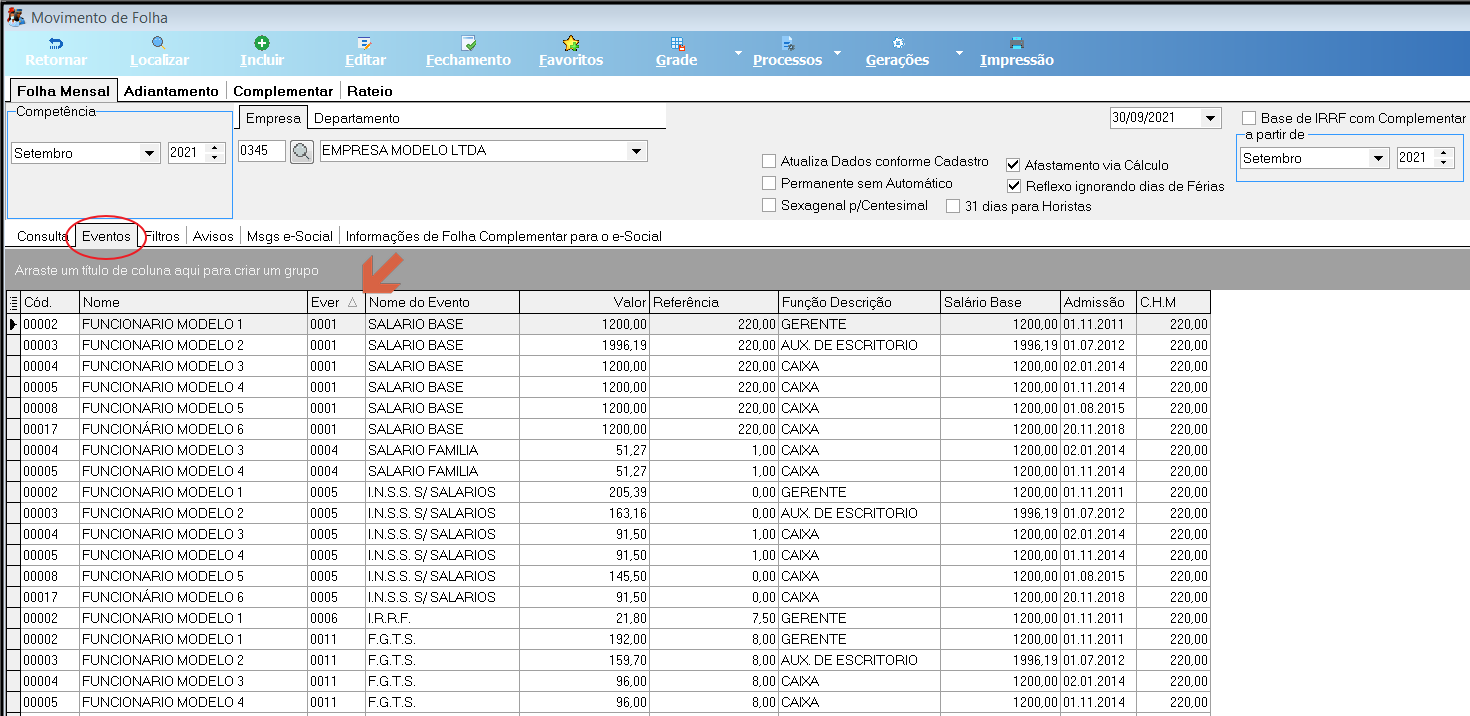Click the grid column chooser icon

(14, 302)
